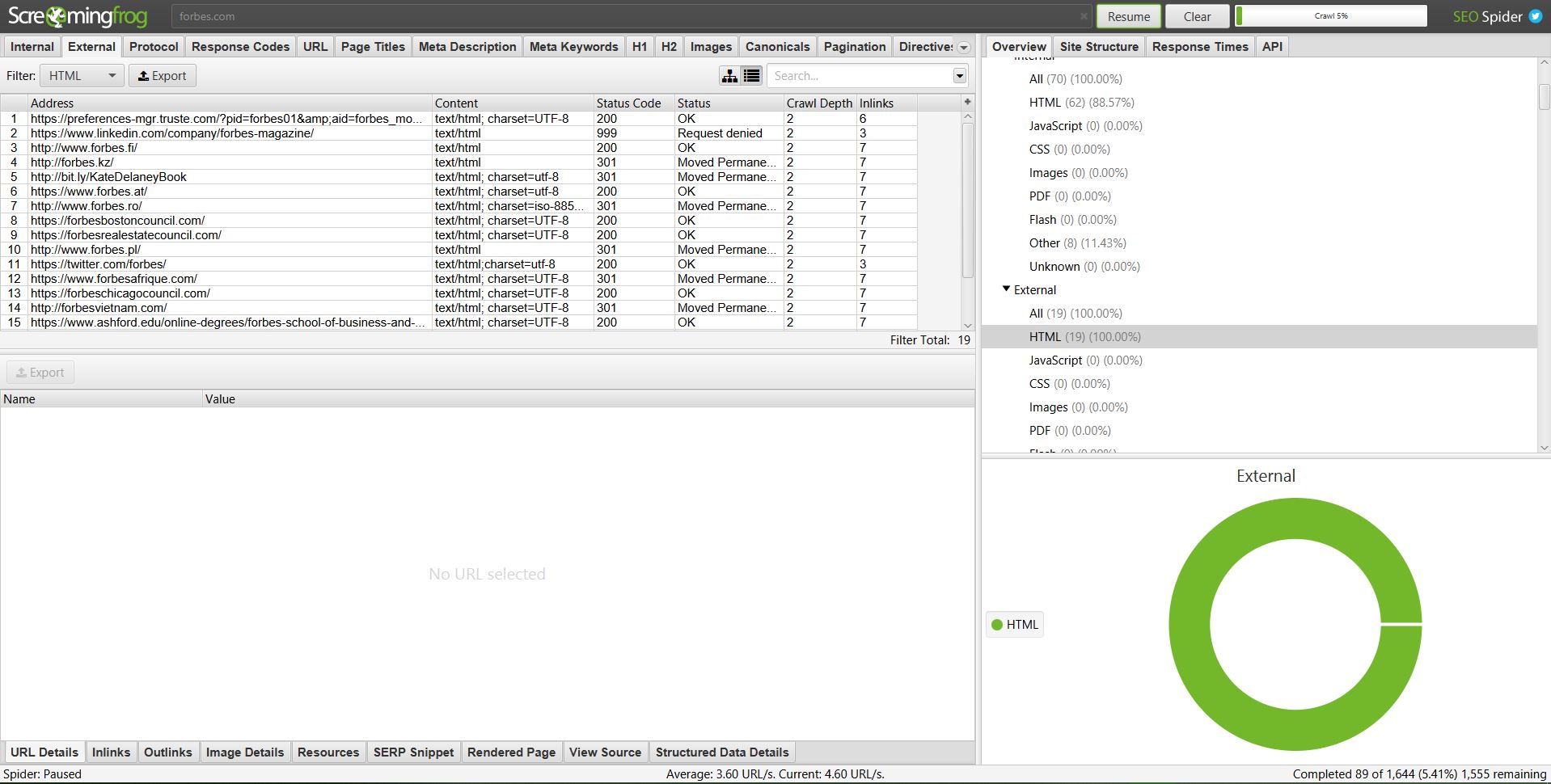Click the Export button beside Filter
The width and height of the screenshot is (1551, 784).
163,76
